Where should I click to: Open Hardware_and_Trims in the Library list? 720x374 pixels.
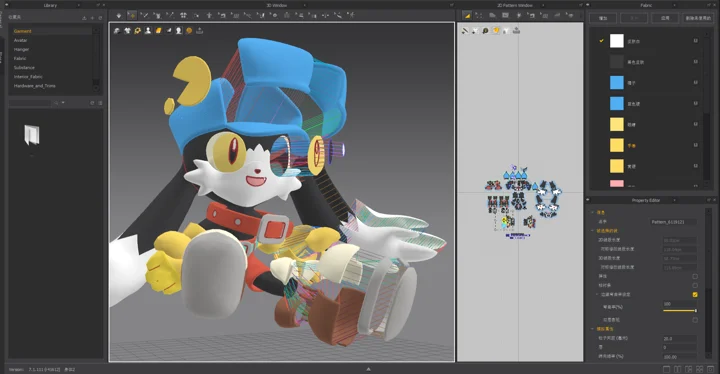pyautogui.click(x=34, y=86)
